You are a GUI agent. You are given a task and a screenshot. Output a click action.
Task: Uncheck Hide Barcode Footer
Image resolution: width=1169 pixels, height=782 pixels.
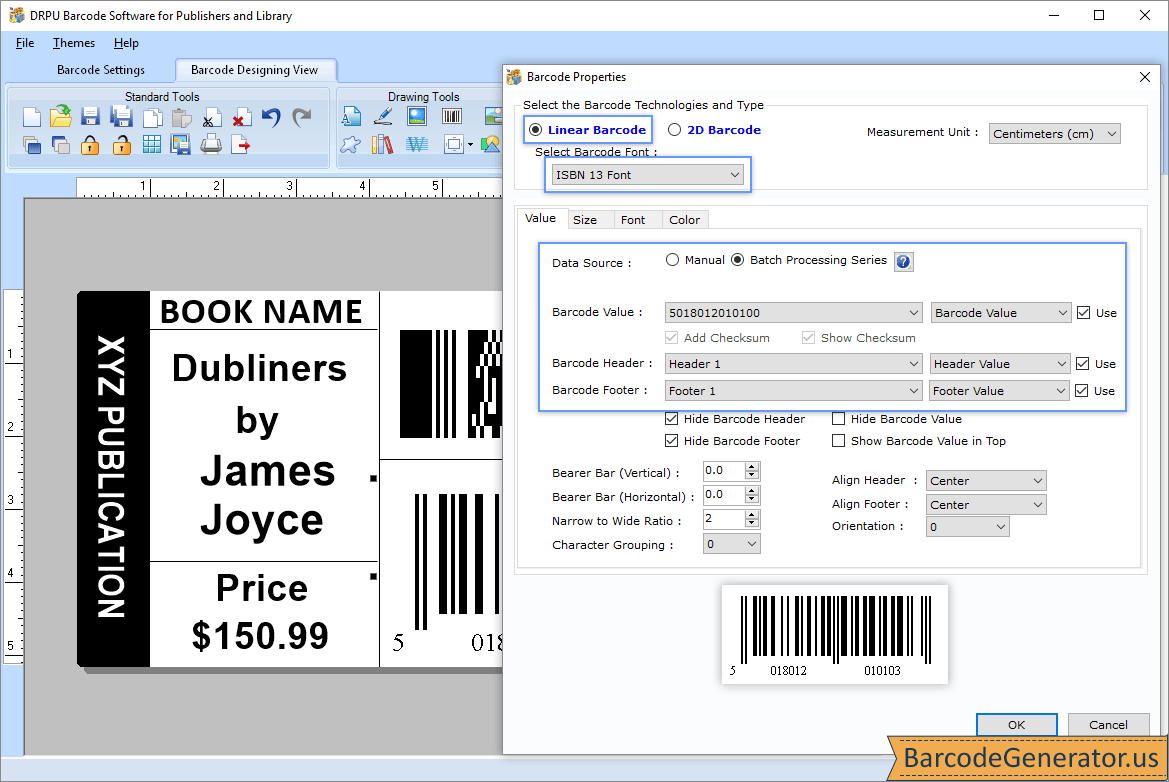[672, 441]
